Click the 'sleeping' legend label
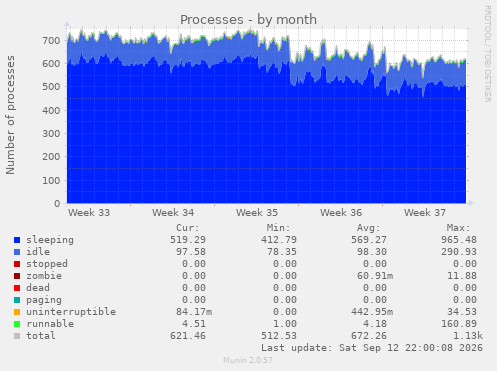 point(50,240)
